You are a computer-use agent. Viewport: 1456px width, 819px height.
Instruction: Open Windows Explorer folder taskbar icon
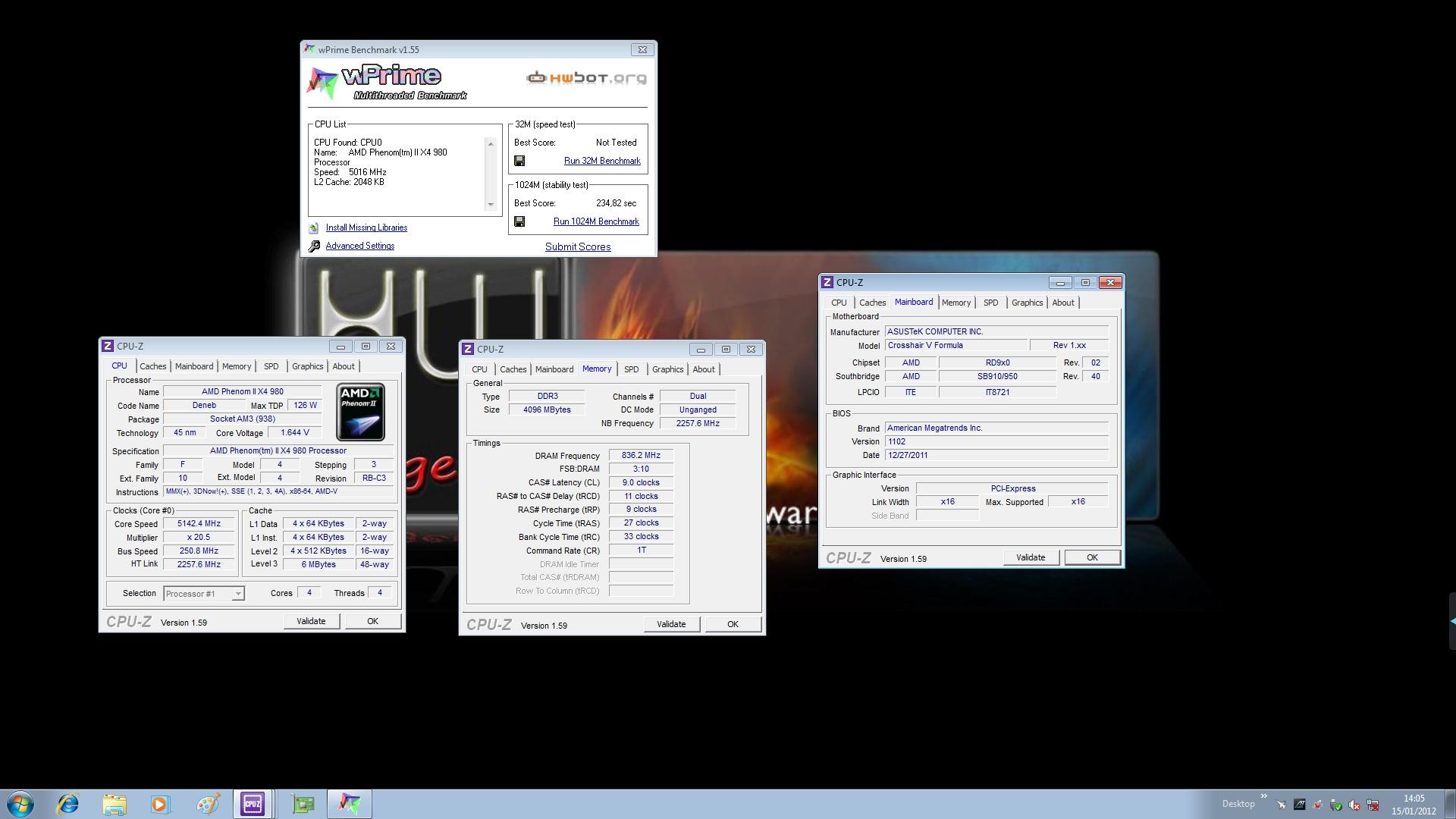[115, 804]
